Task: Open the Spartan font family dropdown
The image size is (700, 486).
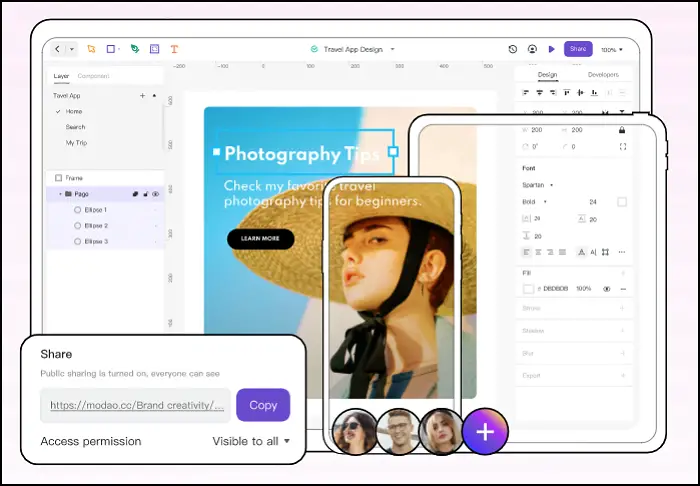Action: [538, 185]
